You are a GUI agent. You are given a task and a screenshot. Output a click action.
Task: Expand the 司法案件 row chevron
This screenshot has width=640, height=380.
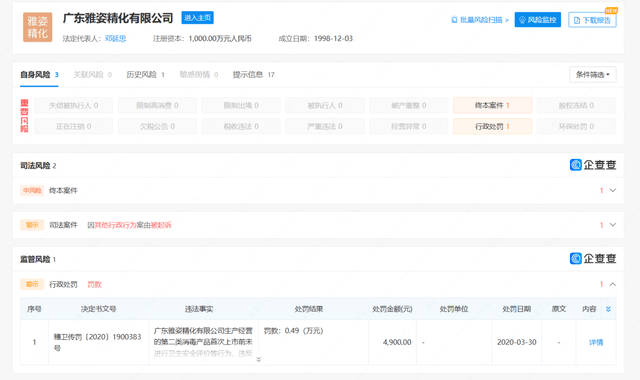coord(613,225)
